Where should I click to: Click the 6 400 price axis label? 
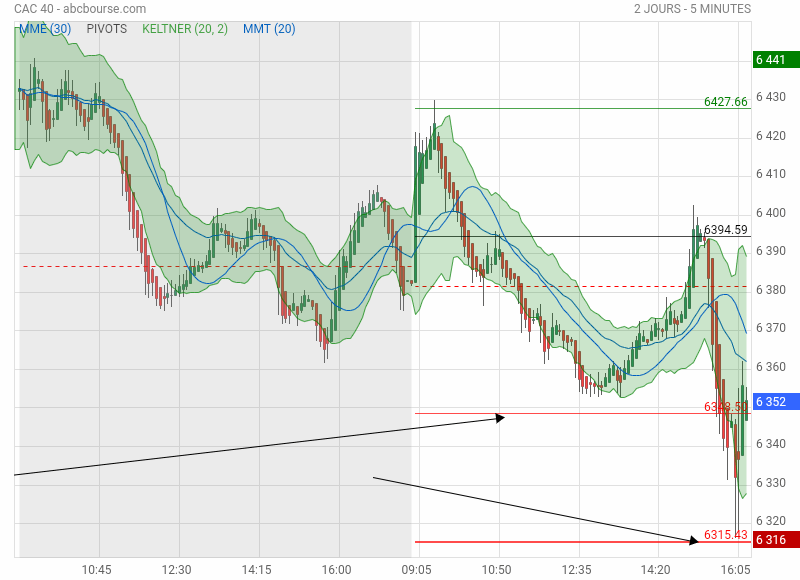pyautogui.click(x=771, y=213)
